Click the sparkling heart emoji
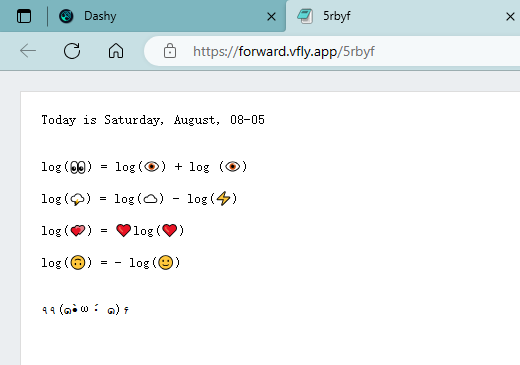520x365 pixels. (x=78, y=231)
